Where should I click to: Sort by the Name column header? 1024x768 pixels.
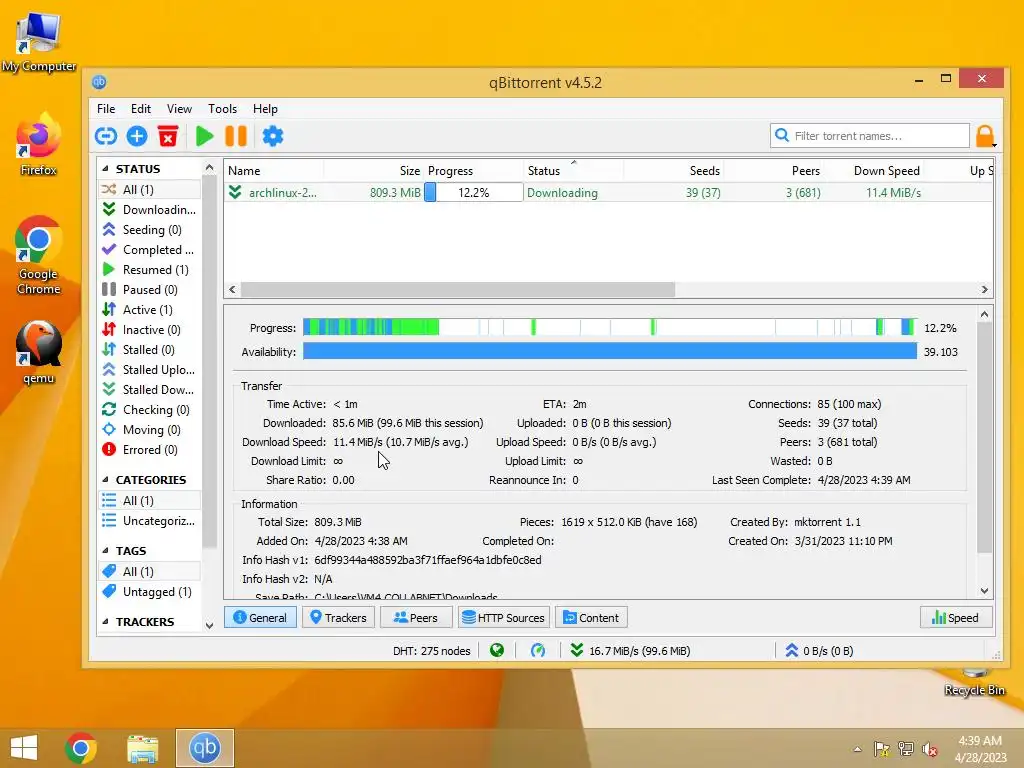[274, 170]
